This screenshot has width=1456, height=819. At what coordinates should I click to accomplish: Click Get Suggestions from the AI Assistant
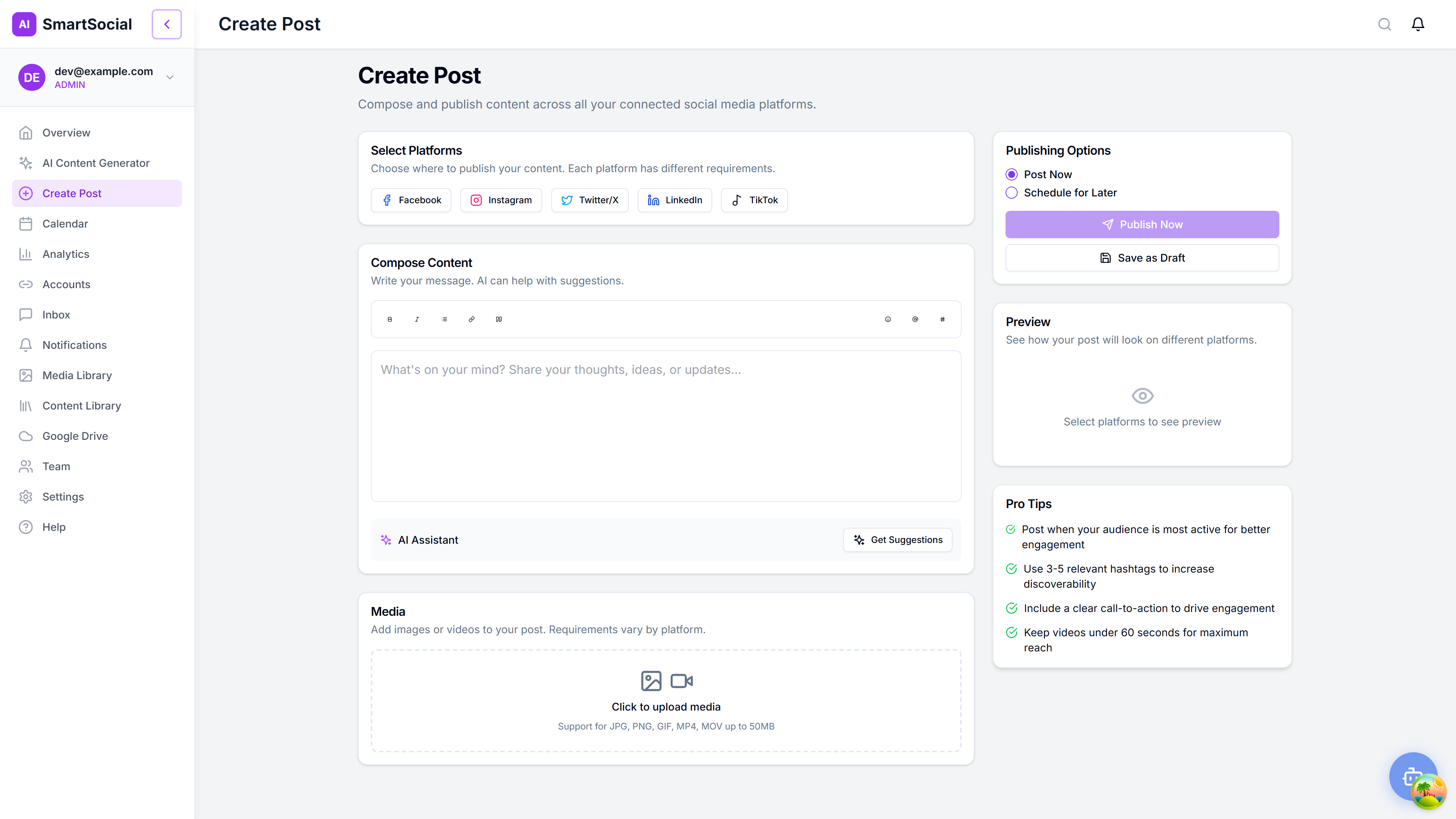pyautogui.click(x=897, y=540)
